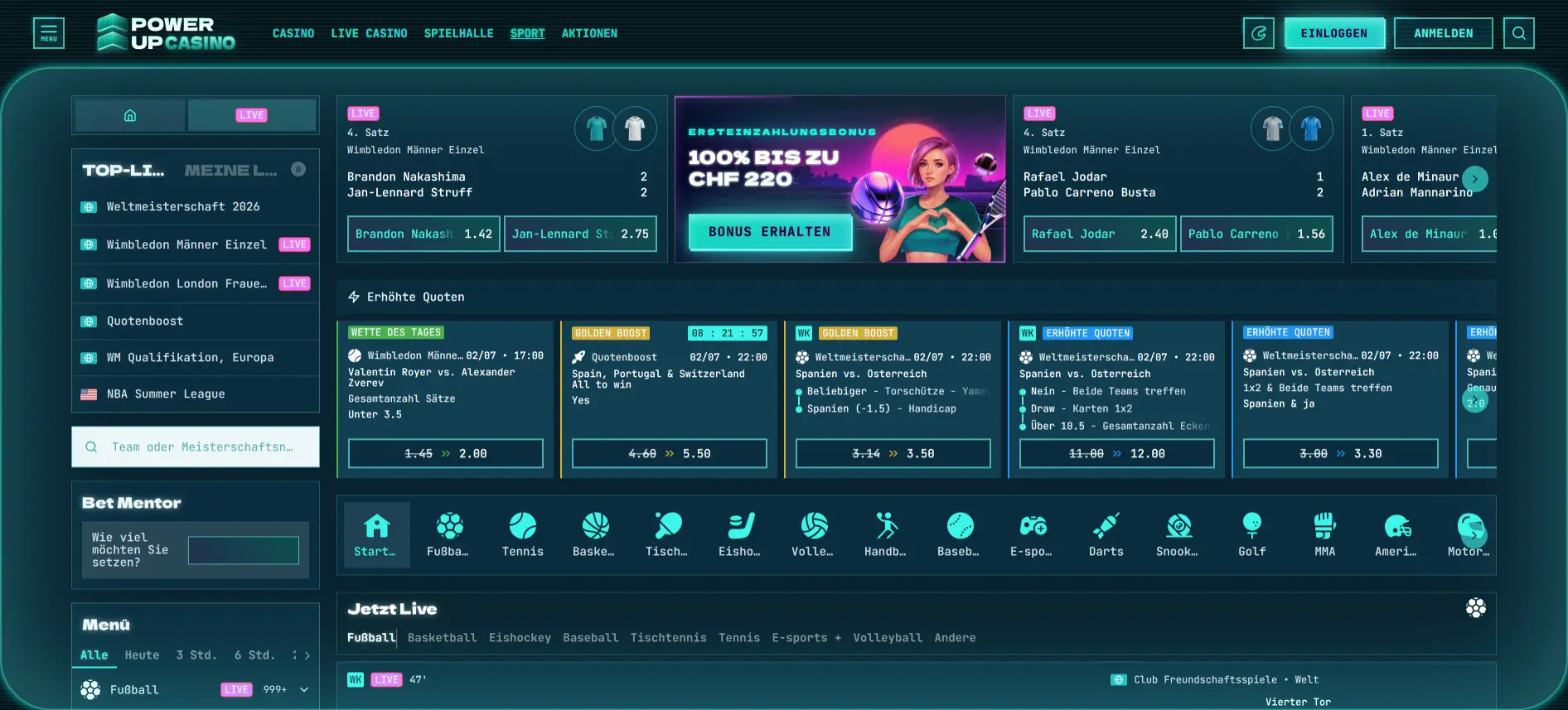1568x710 pixels.
Task: Click the ANMELDEN button
Action: pyautogui.click(x=1444, y=33)
